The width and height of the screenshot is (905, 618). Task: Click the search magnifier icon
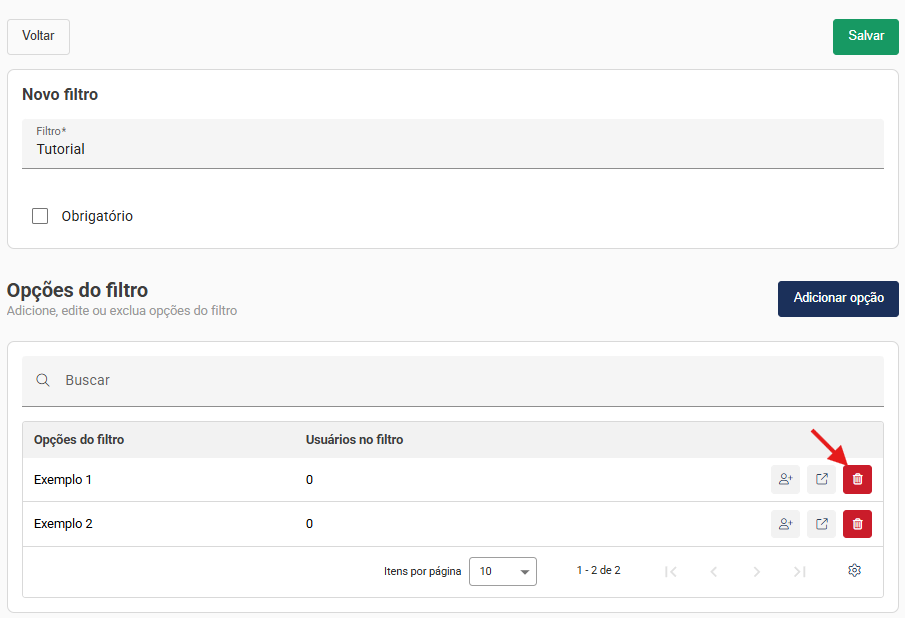(x=43, y=381)
